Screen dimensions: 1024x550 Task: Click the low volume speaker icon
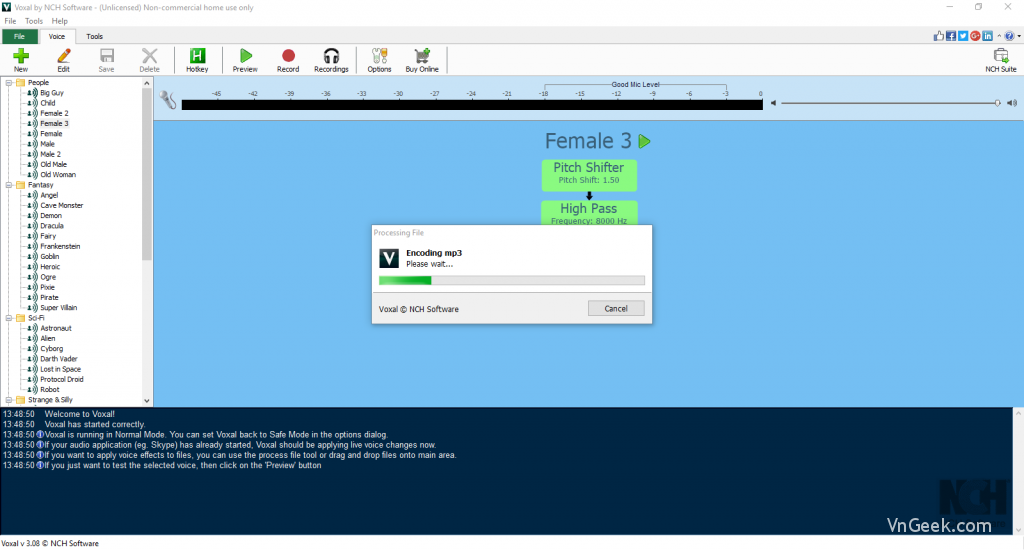773,103
